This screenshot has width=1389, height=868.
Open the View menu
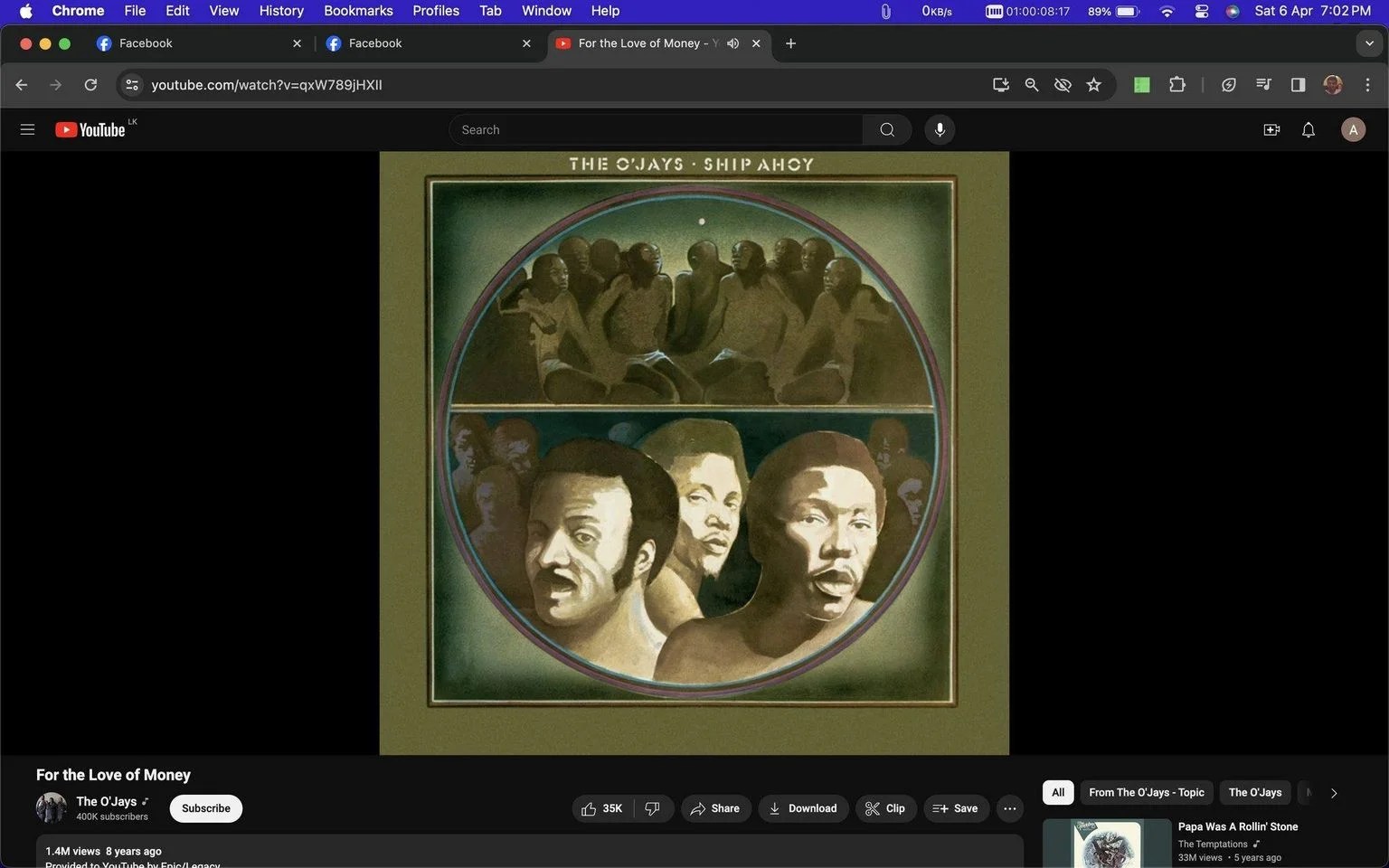[223, 11]
